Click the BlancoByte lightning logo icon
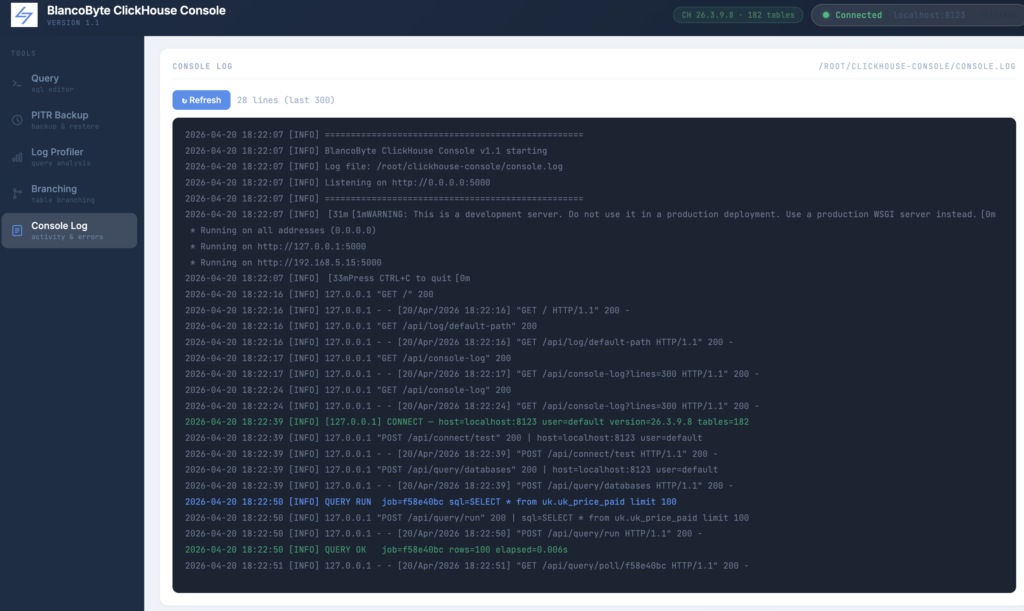 tap(24, 14)
